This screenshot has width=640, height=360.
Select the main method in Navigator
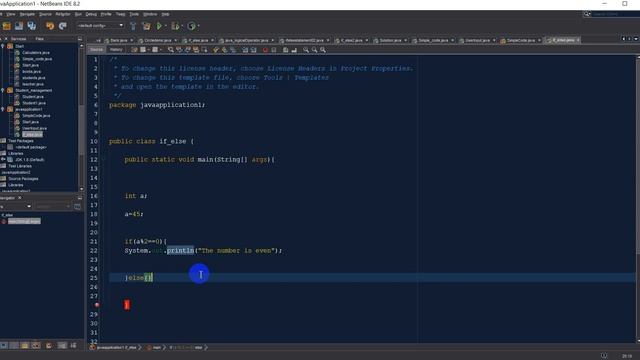[24, 221]
